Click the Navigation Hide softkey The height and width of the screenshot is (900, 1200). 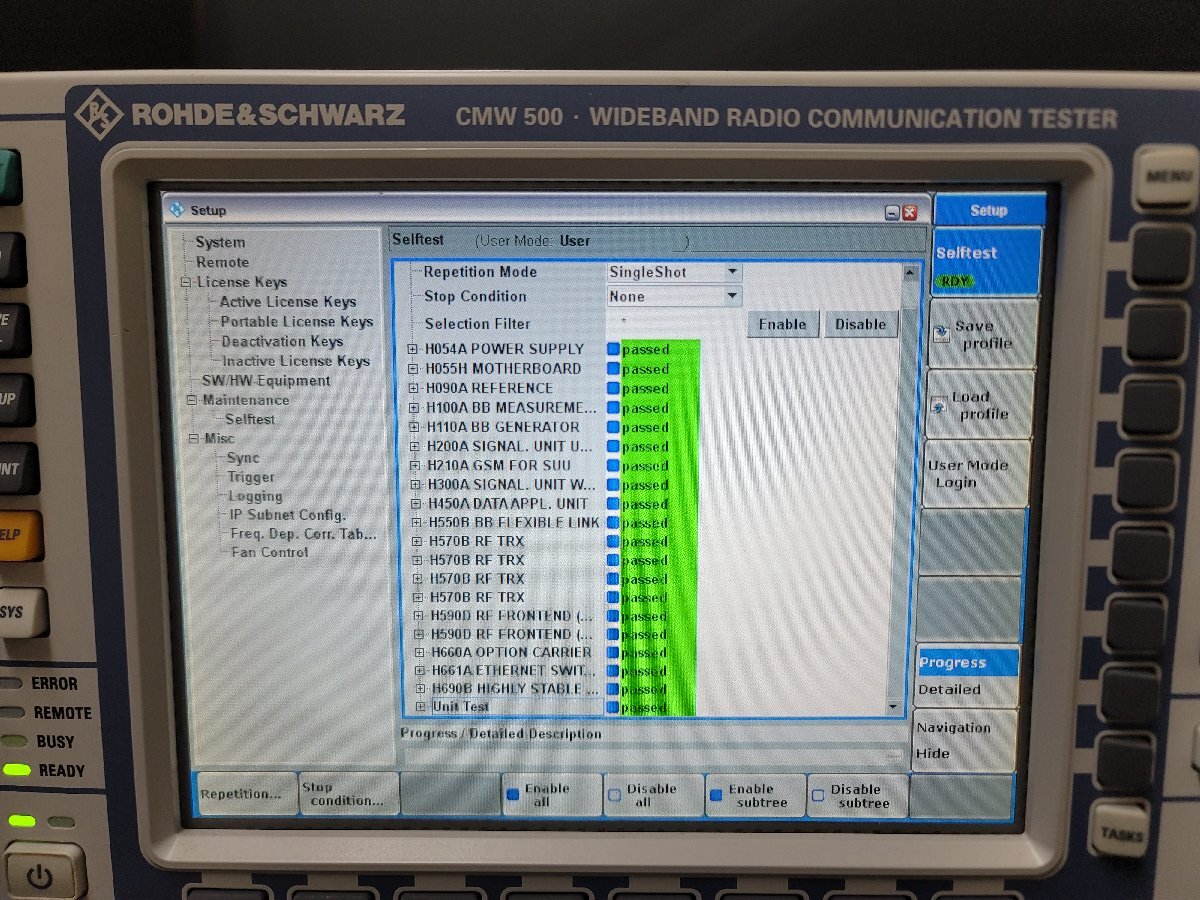point(965,741)
